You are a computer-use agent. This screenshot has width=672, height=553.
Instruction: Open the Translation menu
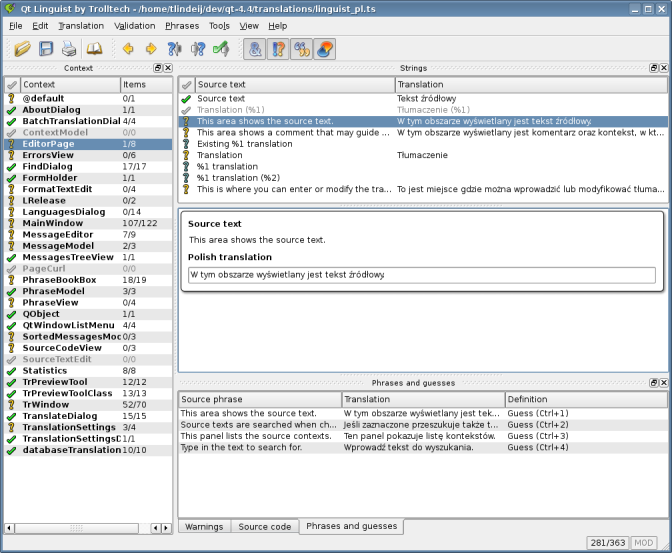pyautogui.click(x=81, y=25)
